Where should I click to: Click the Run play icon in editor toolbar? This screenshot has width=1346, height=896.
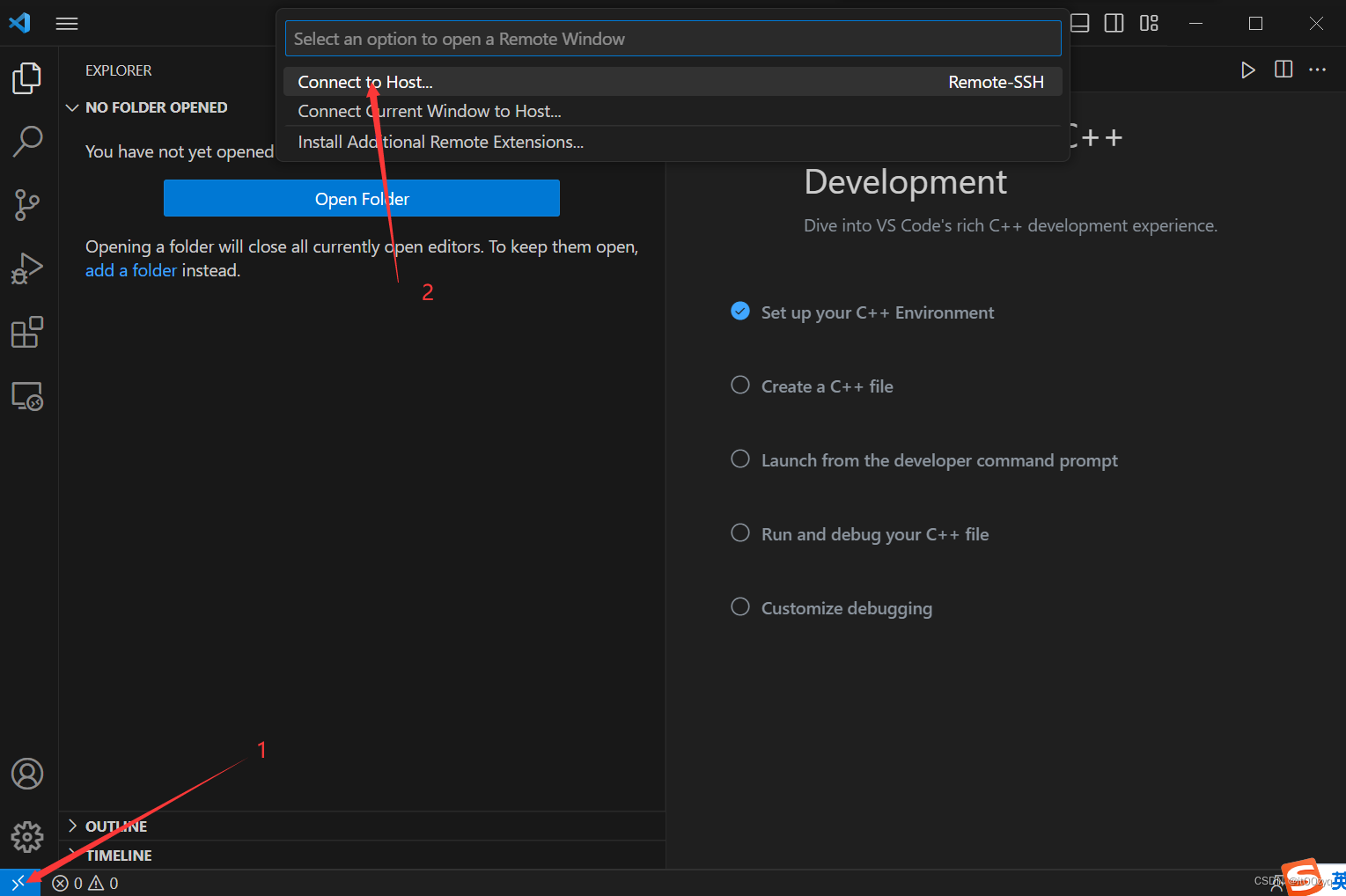(1247, 70)
